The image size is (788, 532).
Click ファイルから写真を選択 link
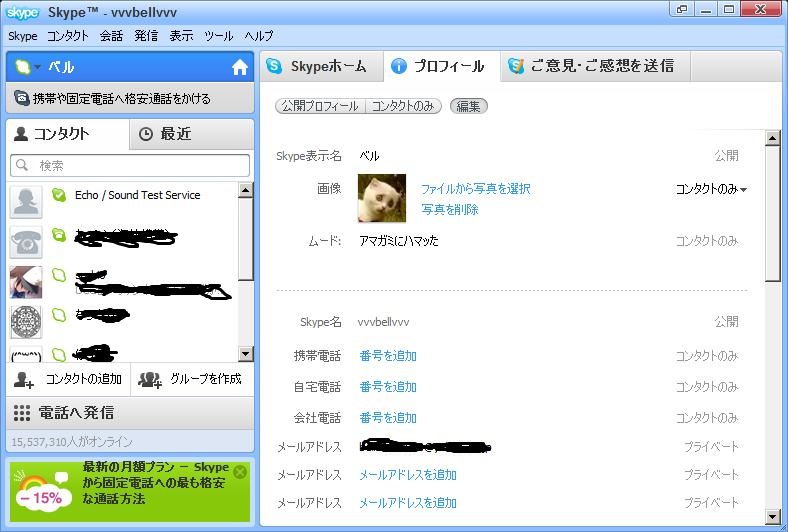click(x=475, y=189)
